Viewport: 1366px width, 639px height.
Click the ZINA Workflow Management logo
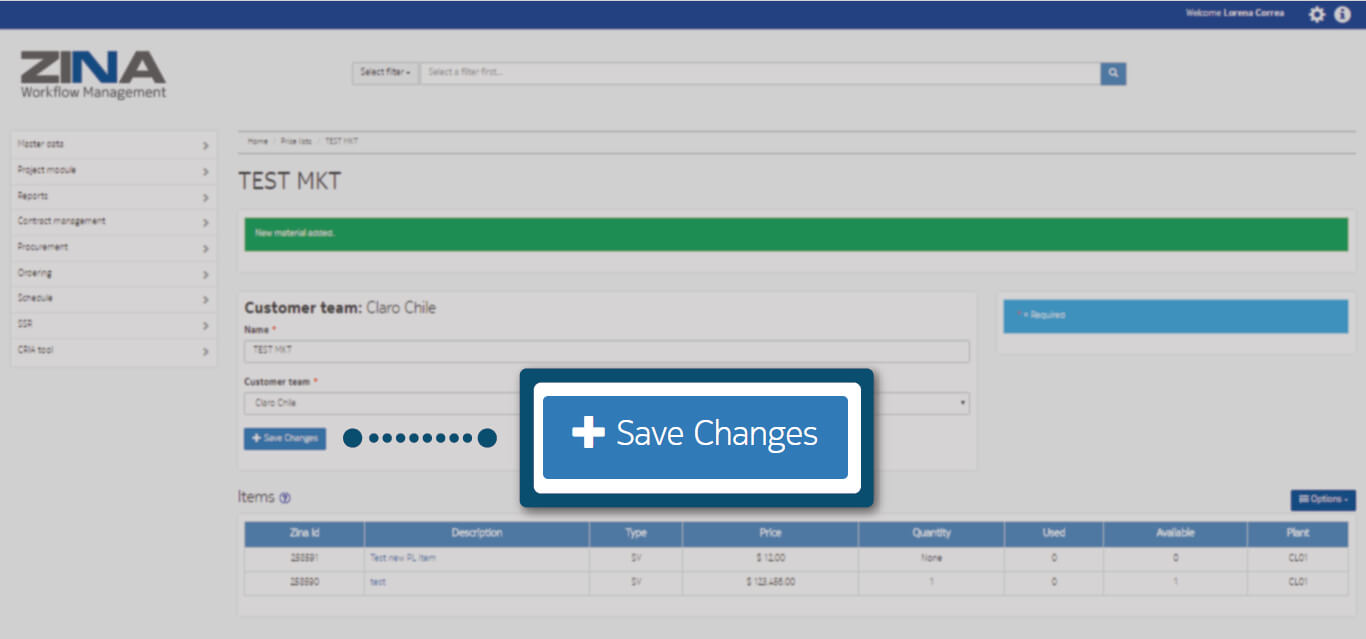tap(93, 75)
